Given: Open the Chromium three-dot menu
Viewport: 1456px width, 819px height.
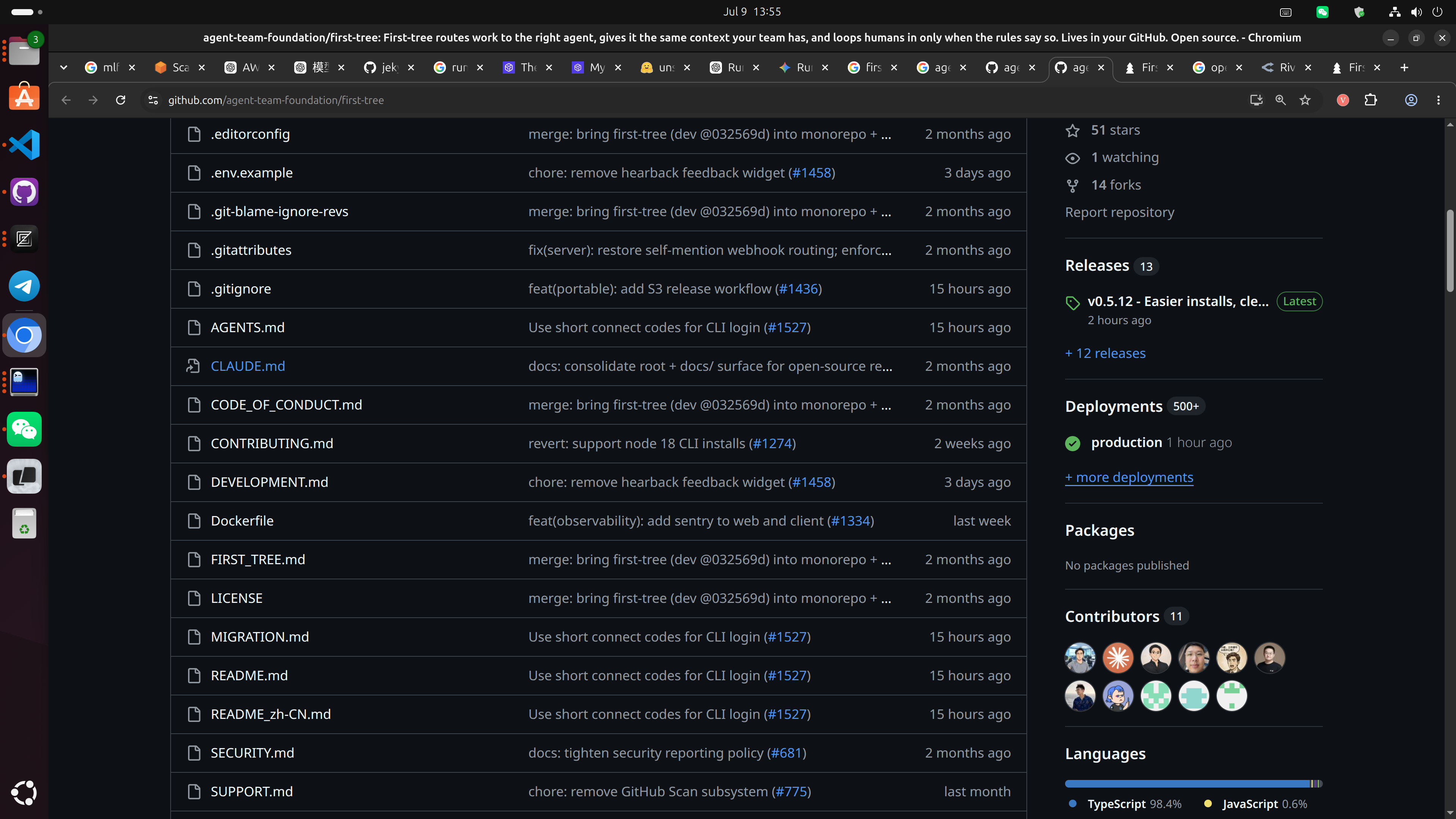Looking at the screenshot, I should pyautogui.click(x=1439, y=100).
